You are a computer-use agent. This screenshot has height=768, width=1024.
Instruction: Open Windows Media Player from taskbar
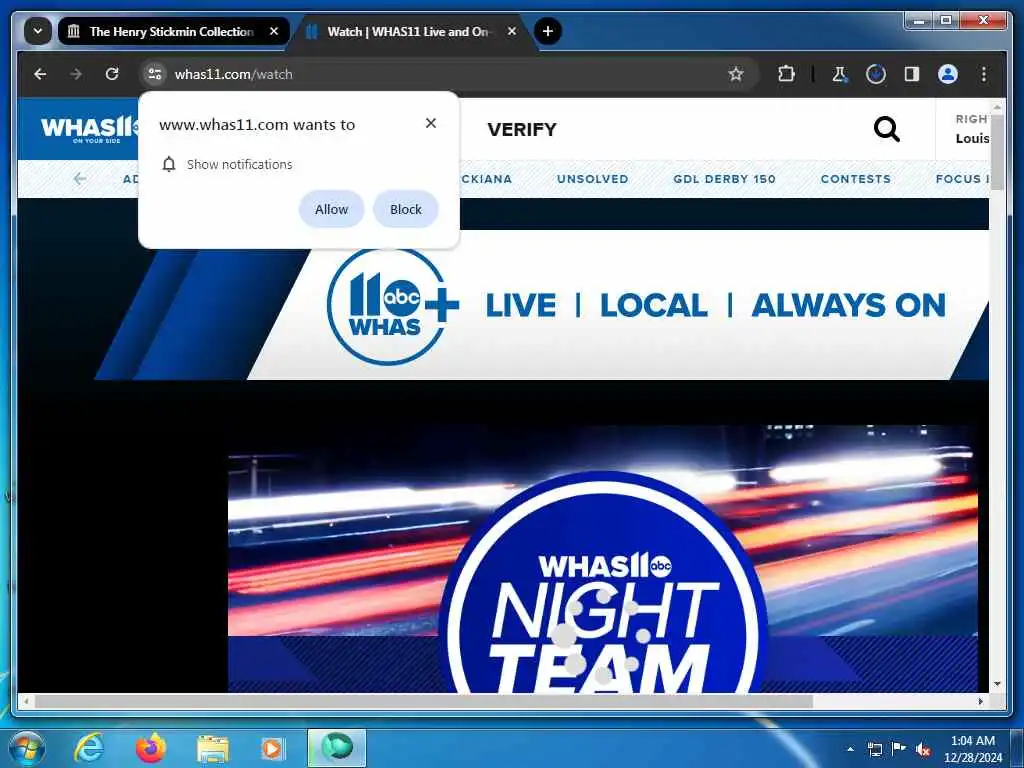tap(272, 749)
